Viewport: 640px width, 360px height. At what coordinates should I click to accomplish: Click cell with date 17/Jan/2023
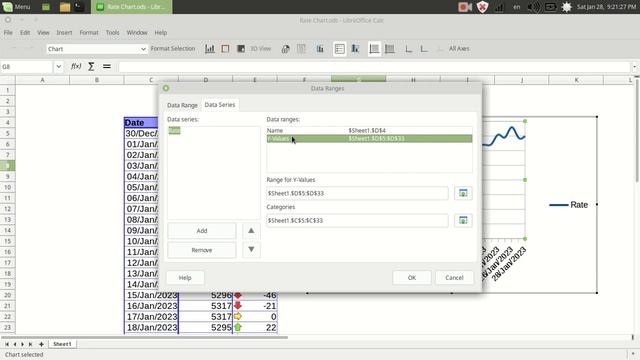(151, 316)
